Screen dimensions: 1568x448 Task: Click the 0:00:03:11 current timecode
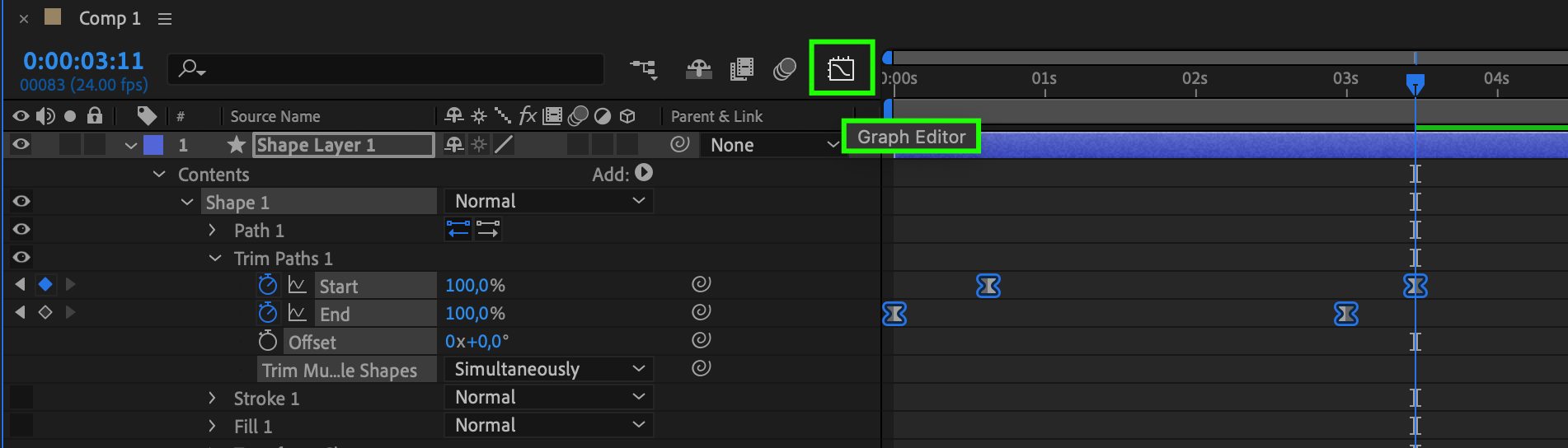pos(83,61)
